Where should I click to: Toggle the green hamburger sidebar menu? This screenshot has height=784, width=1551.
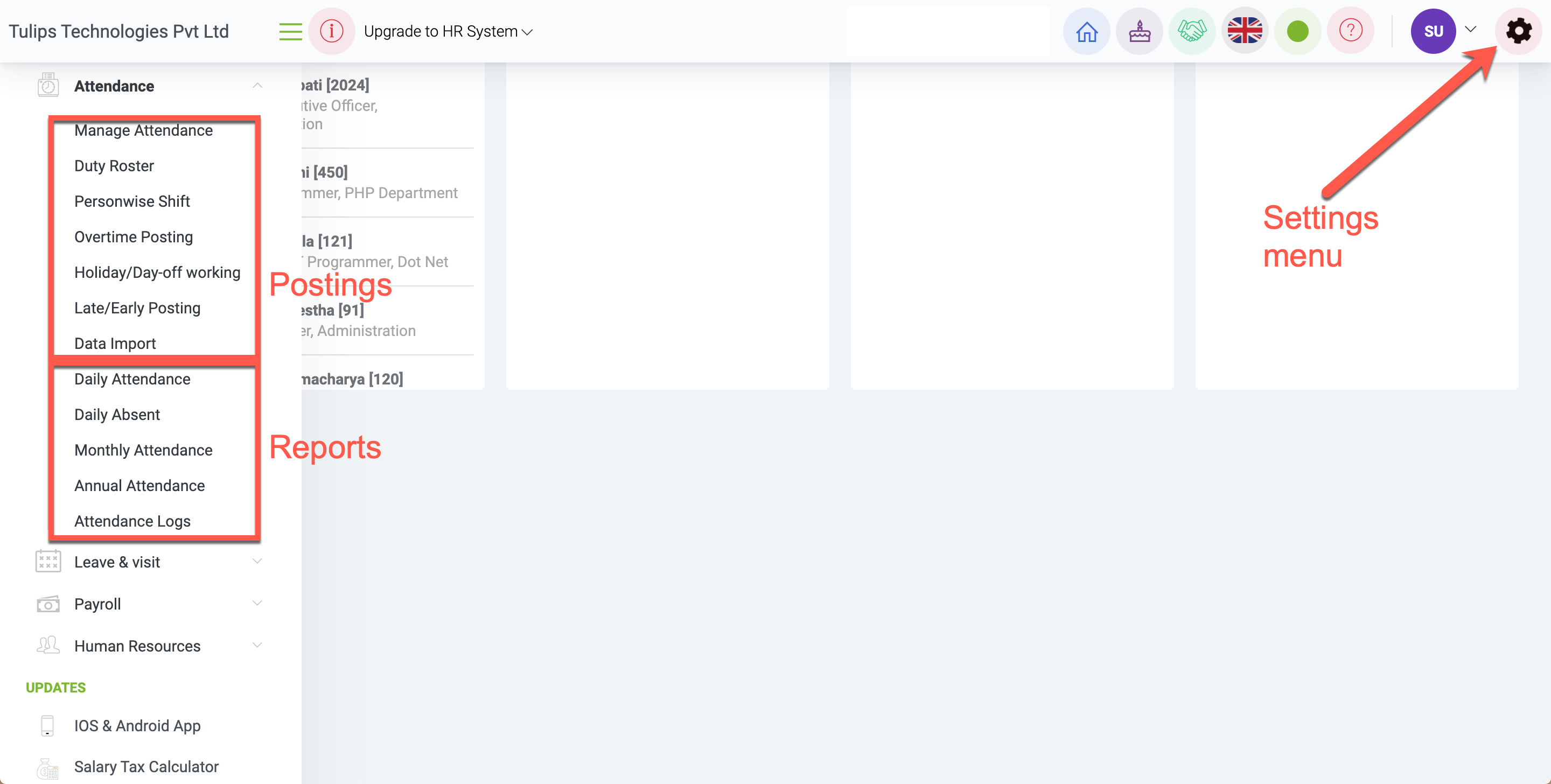point(291,31)
